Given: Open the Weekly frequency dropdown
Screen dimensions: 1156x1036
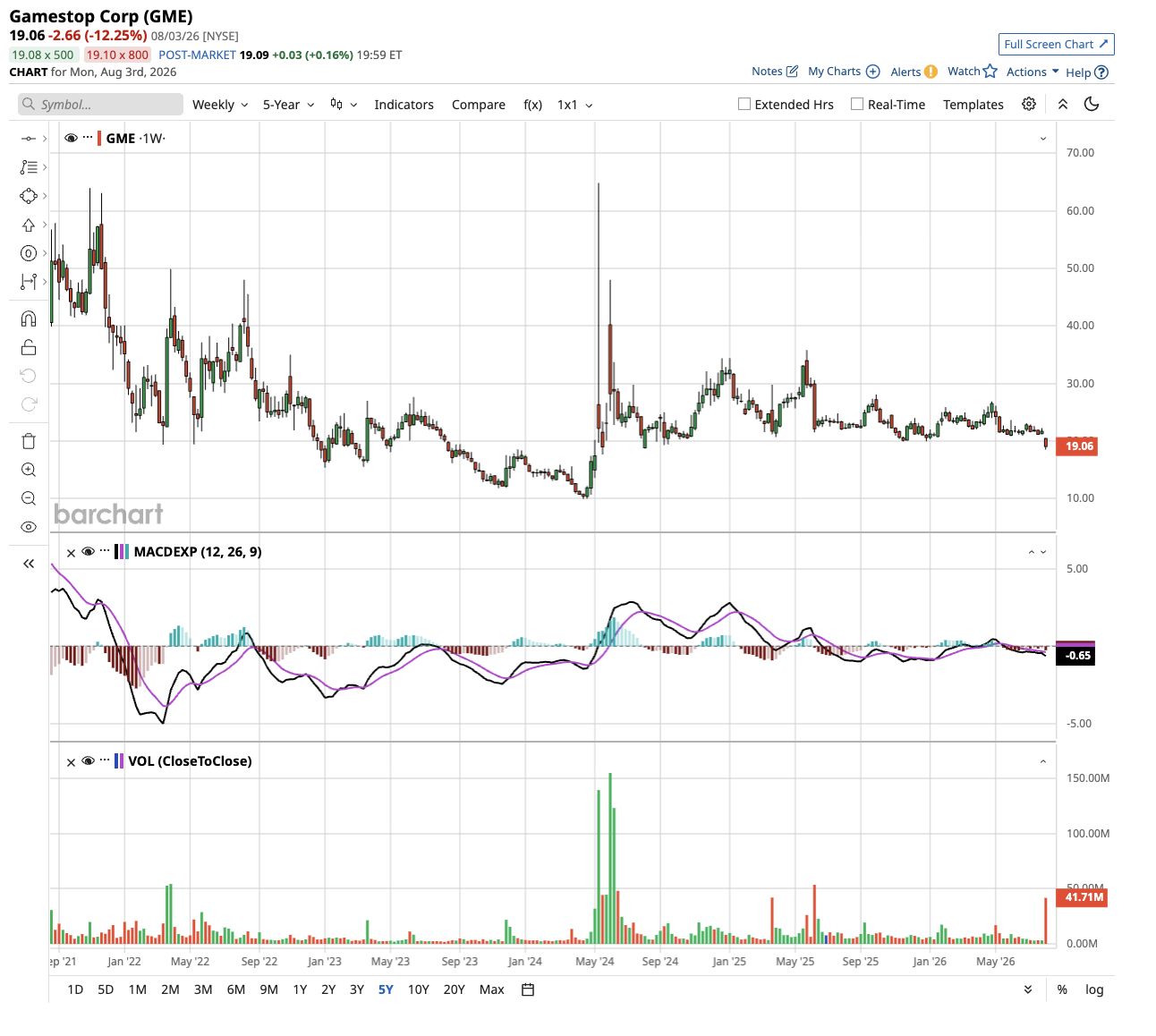Looking at the screenshot, I should 220,105.
